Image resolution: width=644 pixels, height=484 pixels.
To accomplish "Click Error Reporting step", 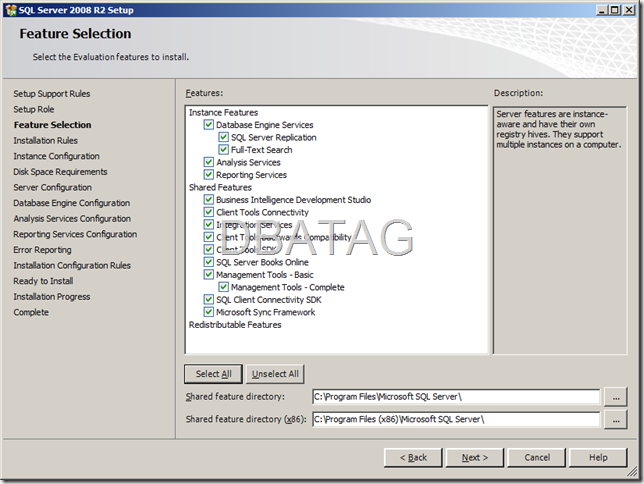I will 42,250.
